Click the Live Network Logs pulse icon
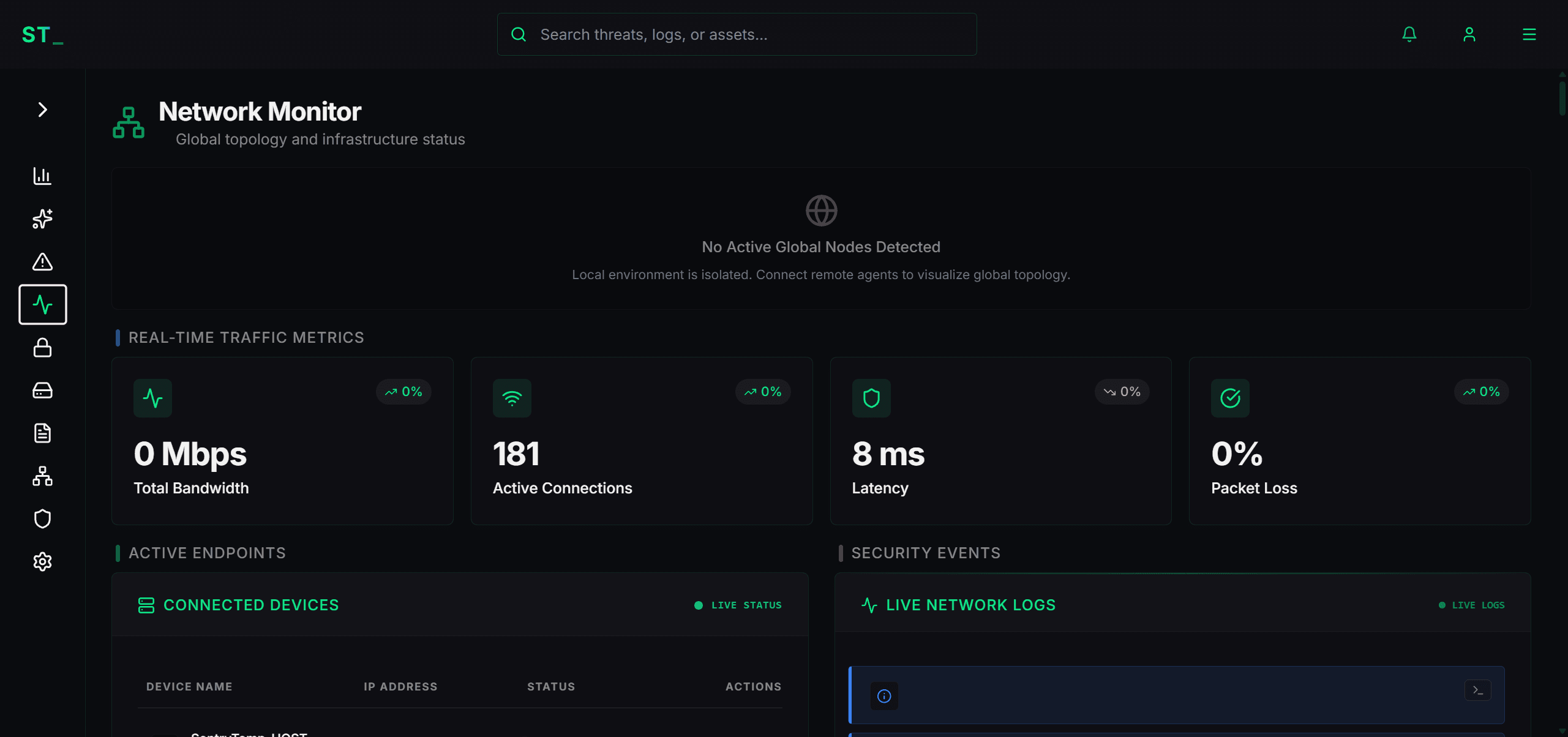1568x737 pixels. pos(869,605)
